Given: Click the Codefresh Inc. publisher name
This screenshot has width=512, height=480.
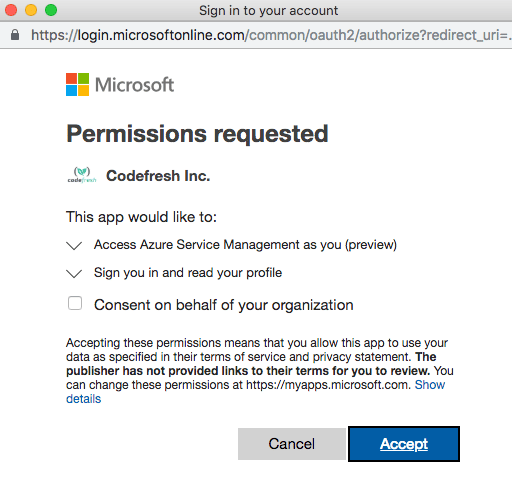Looking at the screenshot, I should 158,176.
